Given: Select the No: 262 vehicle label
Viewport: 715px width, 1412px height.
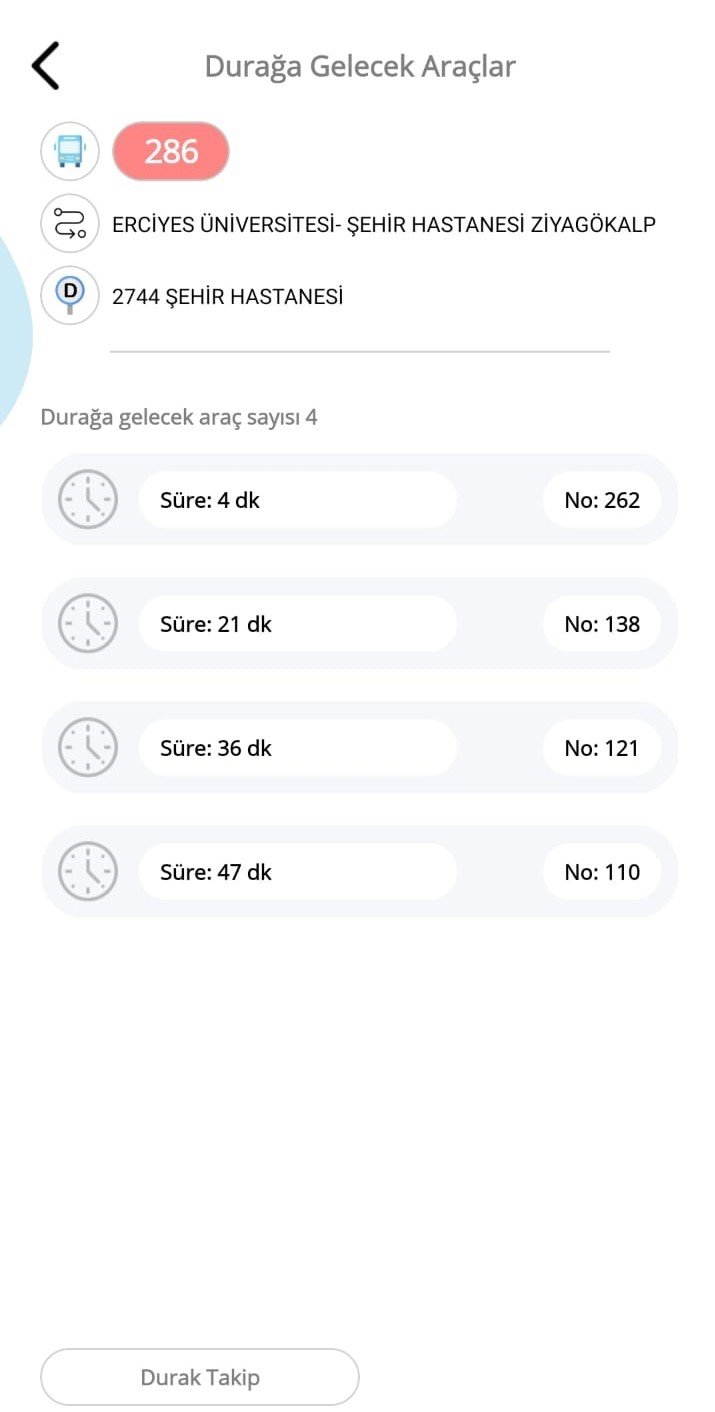Looking at the screenshot, I should [x=603, y=499].
